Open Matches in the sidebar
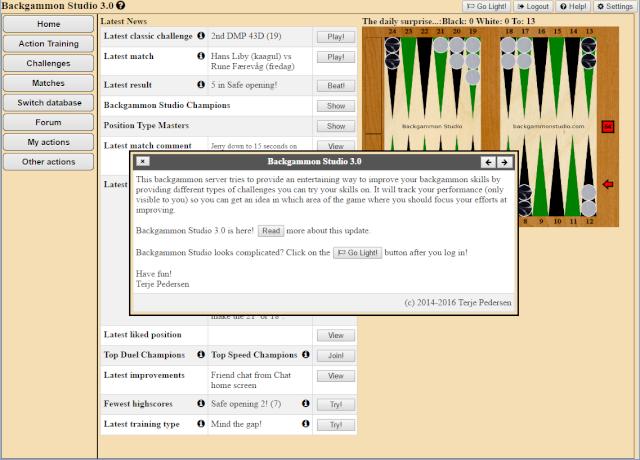Image resolution: width=640 pixels, height=460 pixels. coord(49,83)
